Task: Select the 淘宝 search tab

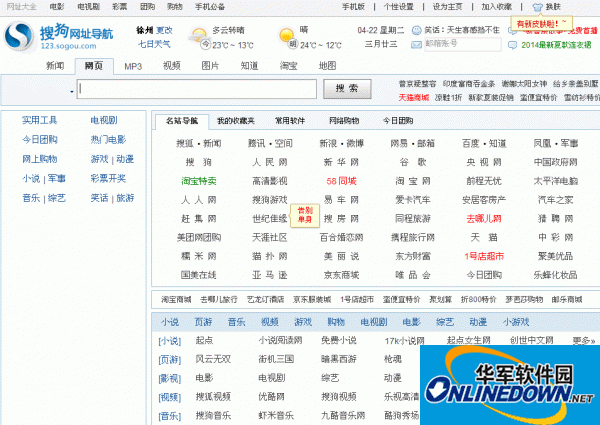Action: click(x=288, y=66)
